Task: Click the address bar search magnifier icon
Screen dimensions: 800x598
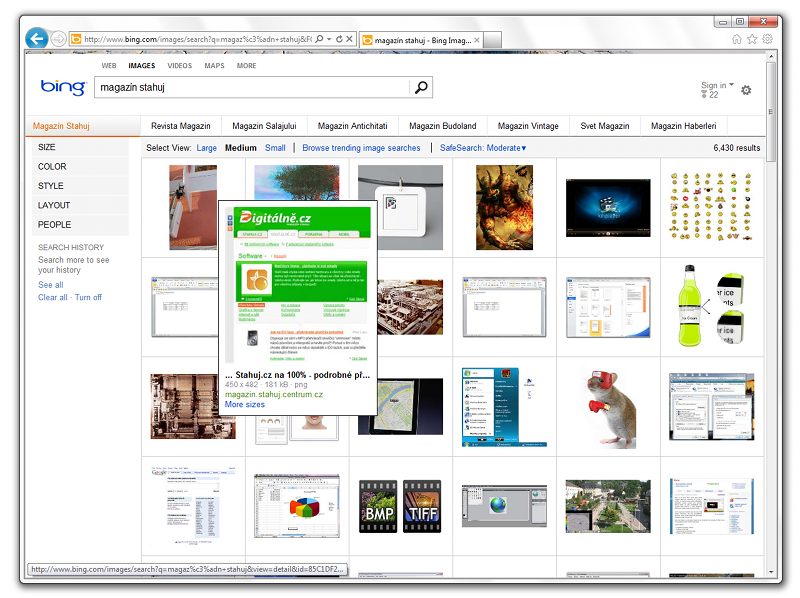Action: [319, 39]
